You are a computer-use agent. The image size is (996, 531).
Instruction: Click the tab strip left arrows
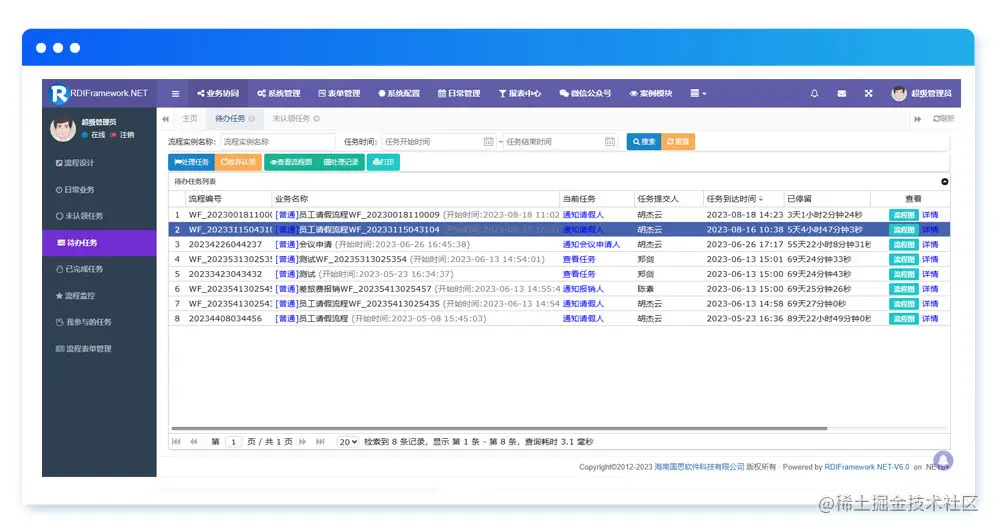[x=165, y=119]
